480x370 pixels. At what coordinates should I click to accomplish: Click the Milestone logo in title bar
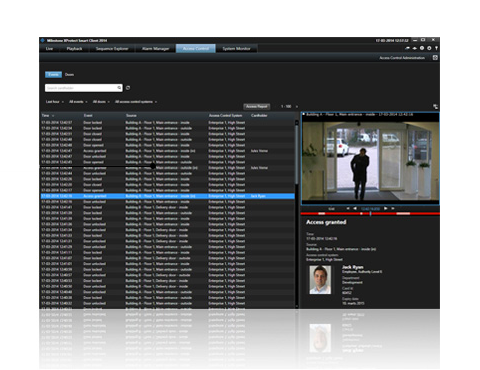pos(43,40)
